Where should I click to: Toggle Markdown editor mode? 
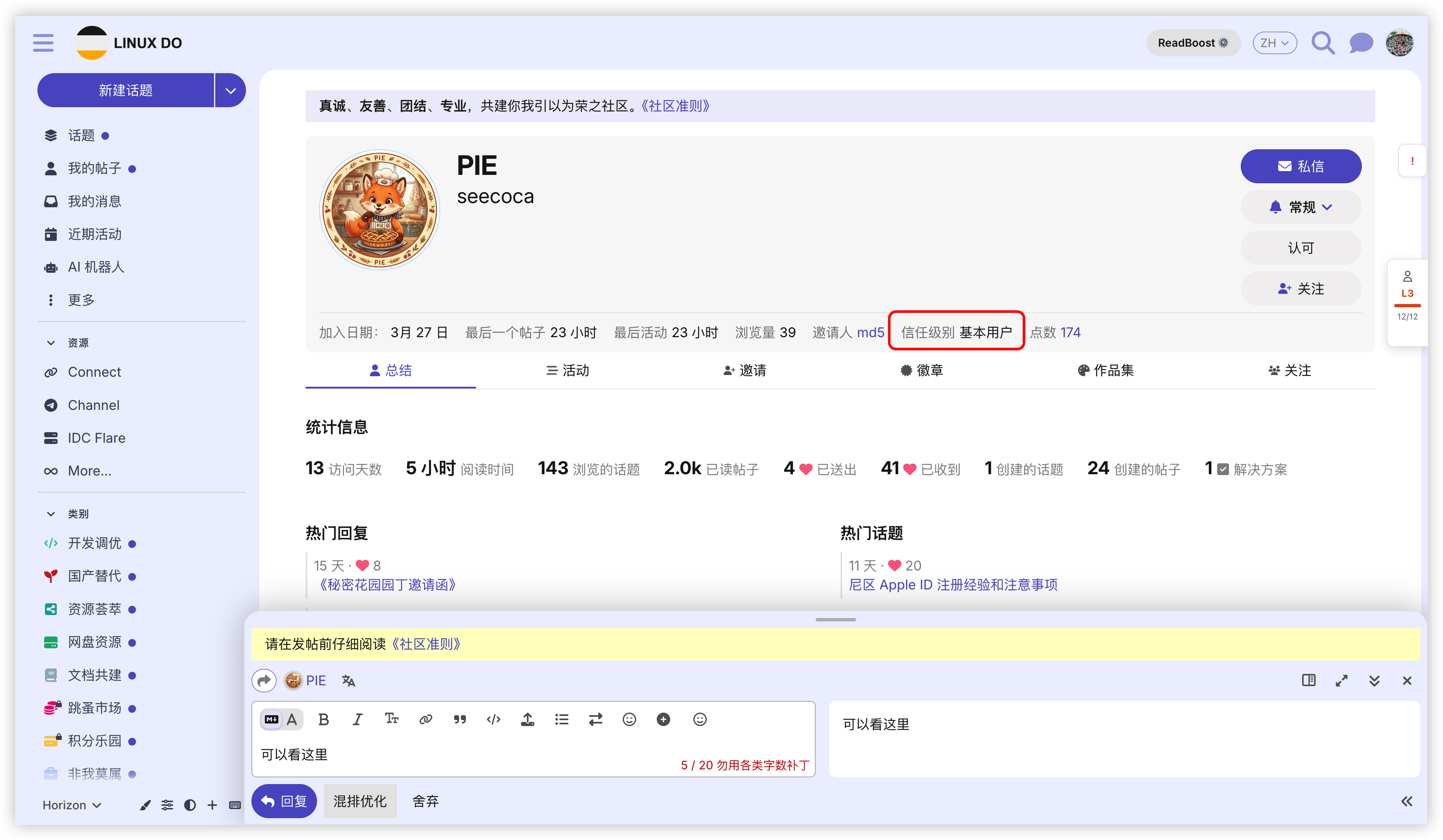pos(272,719)
